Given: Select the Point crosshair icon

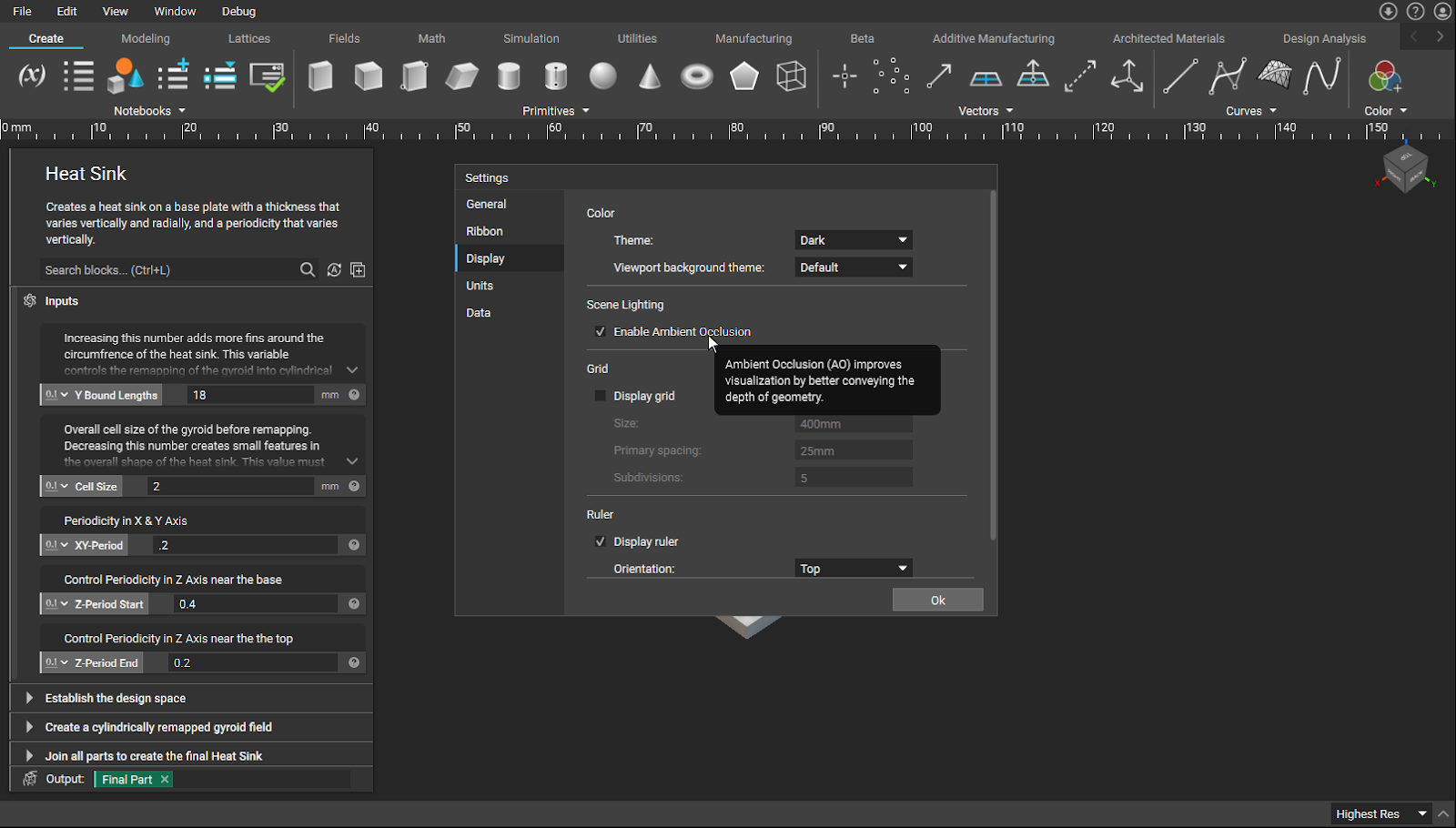Looking at the screenshot, I should coord(844,76).
